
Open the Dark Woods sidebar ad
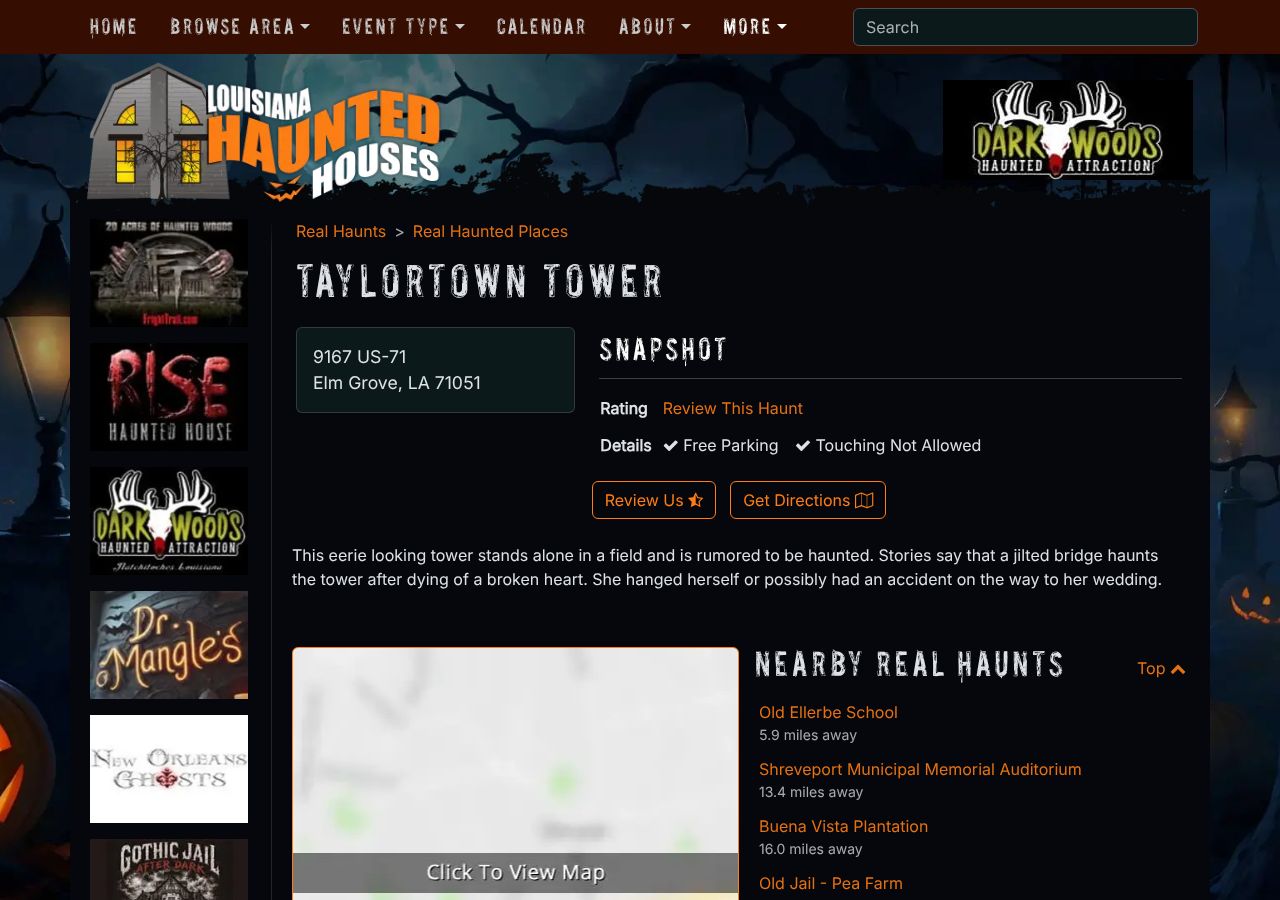point(169,521)
